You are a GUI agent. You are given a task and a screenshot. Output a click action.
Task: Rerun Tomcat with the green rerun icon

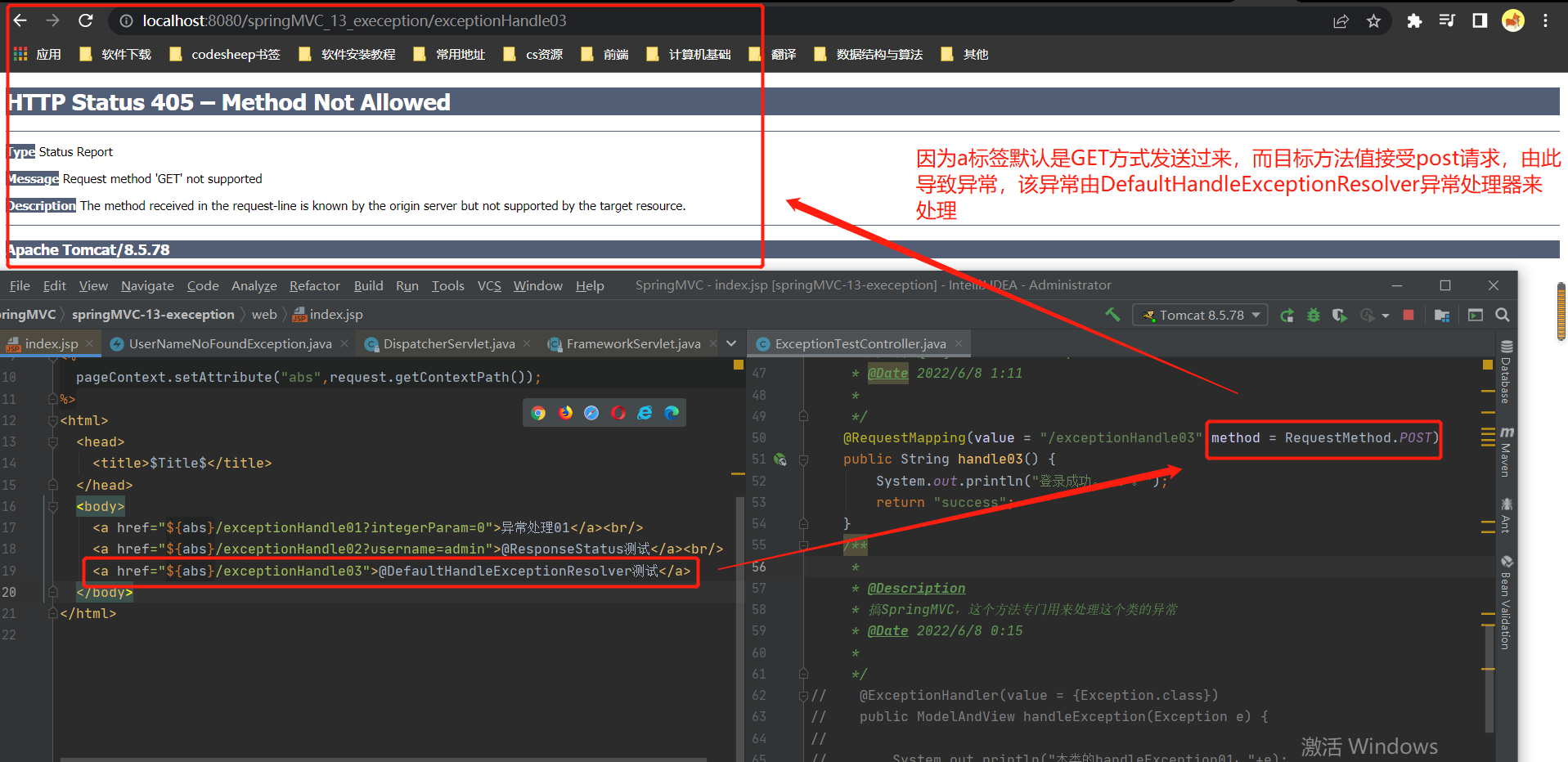(x=1287, y=315)
